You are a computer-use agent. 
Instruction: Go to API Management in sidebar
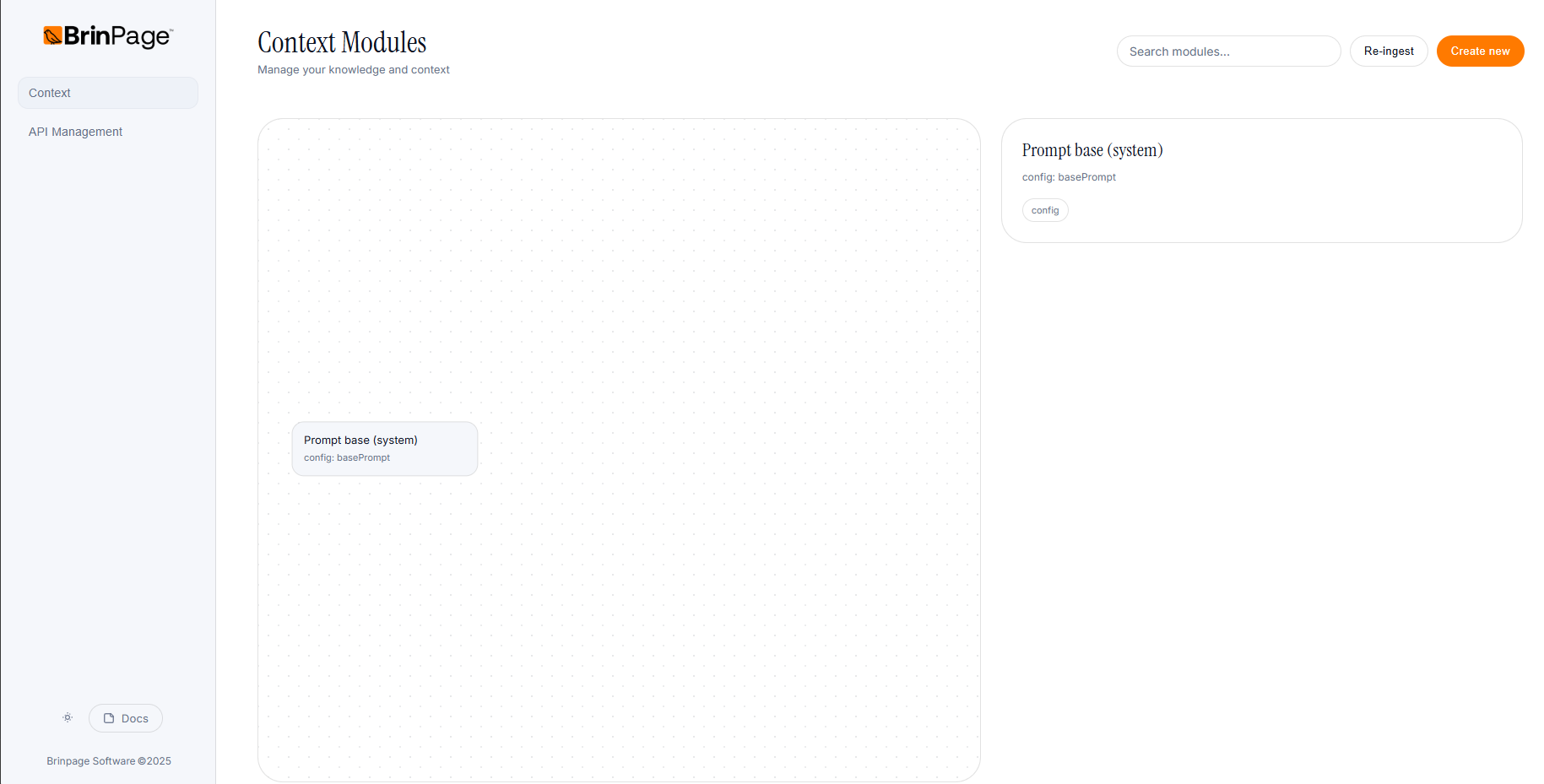tap(75, 132)
